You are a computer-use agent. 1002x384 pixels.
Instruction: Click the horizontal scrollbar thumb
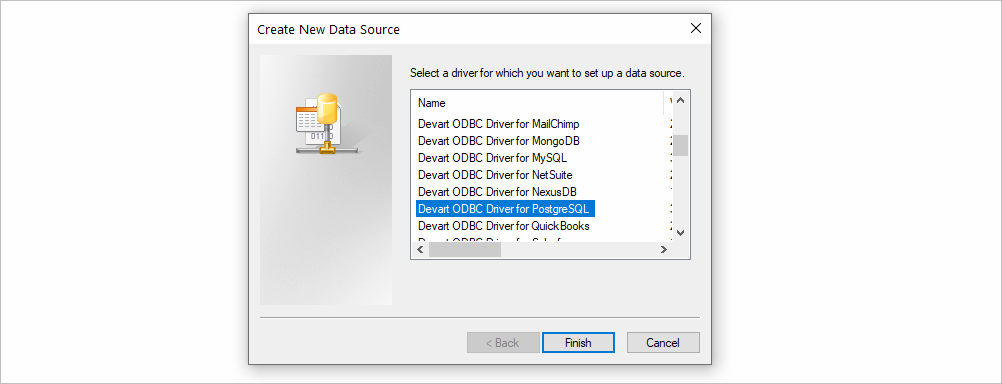(465, 250)
